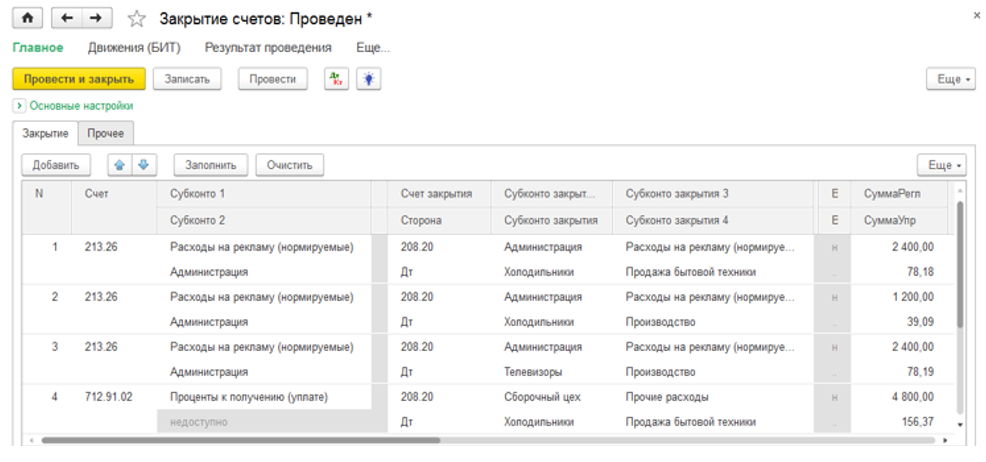This screenshot has width=986, height=462.
Task: Add document to favorites with star
Action: tap(138, 18)
